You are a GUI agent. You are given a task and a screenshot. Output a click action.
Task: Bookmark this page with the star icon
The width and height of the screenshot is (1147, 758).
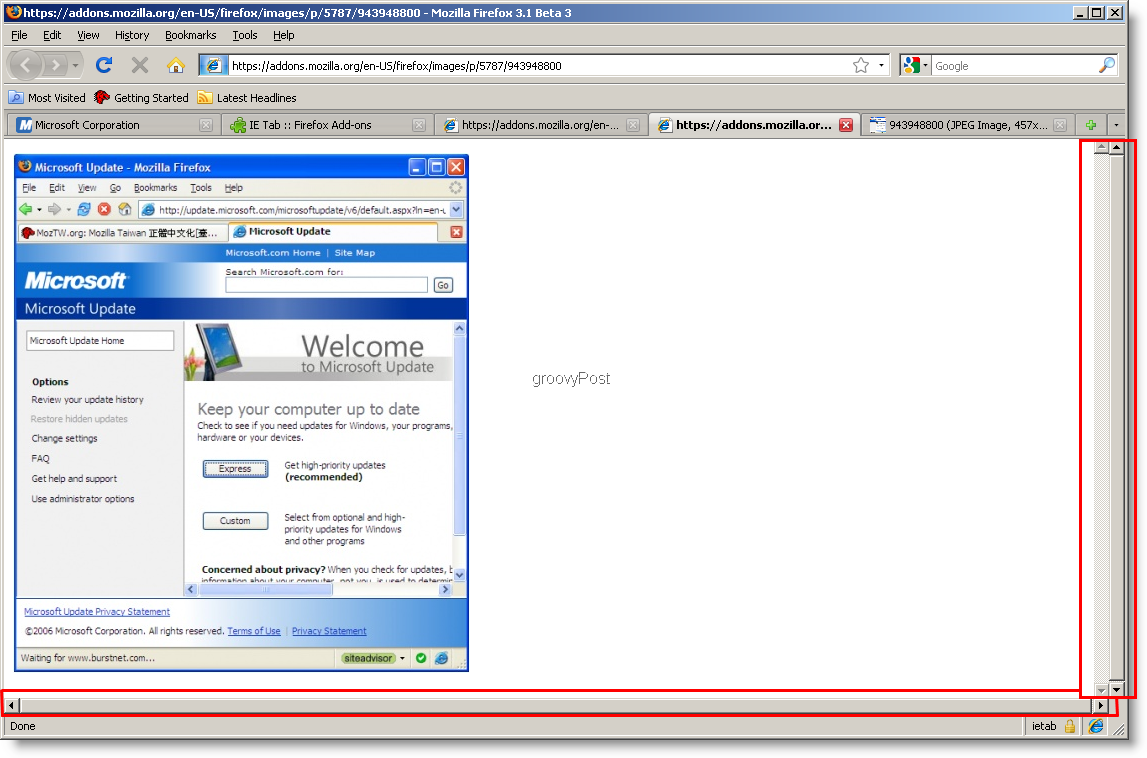click(861, 66)
